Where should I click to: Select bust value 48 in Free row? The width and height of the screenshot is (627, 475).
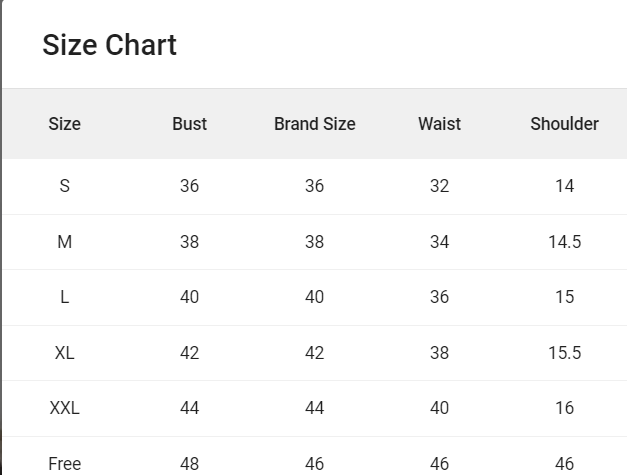pos(189,463)
